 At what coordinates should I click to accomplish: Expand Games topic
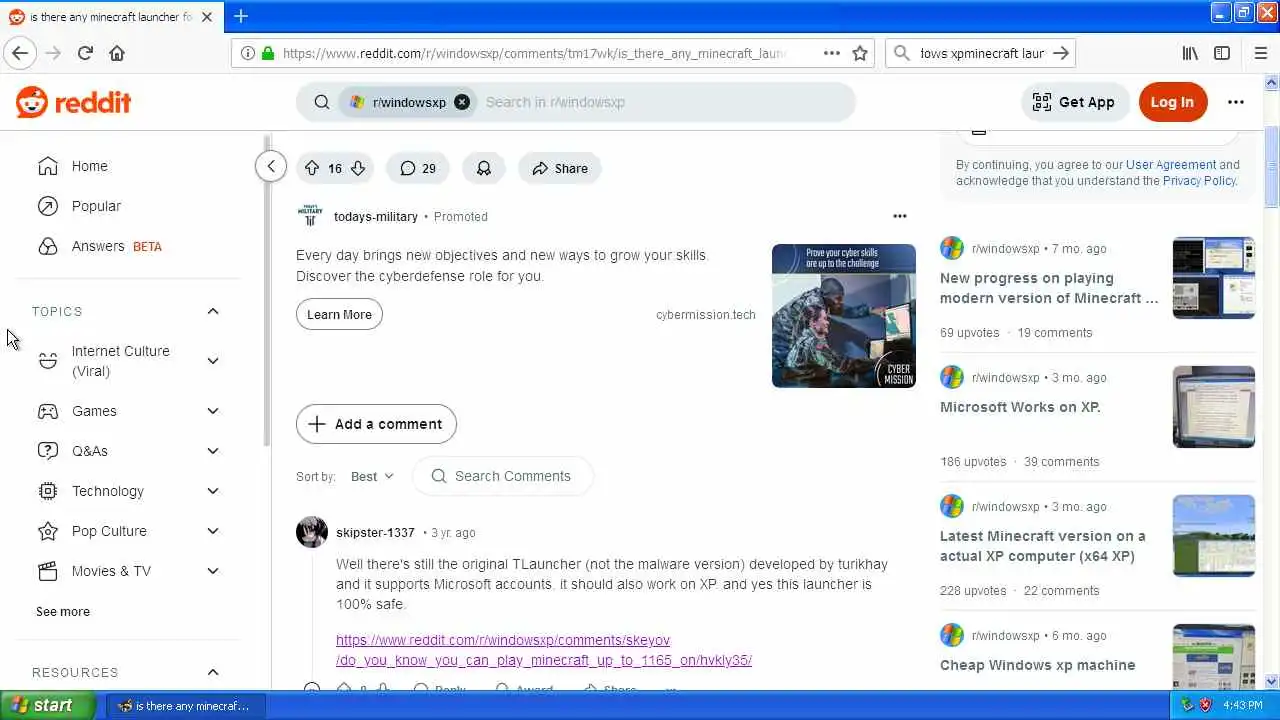tap(213, 411)
